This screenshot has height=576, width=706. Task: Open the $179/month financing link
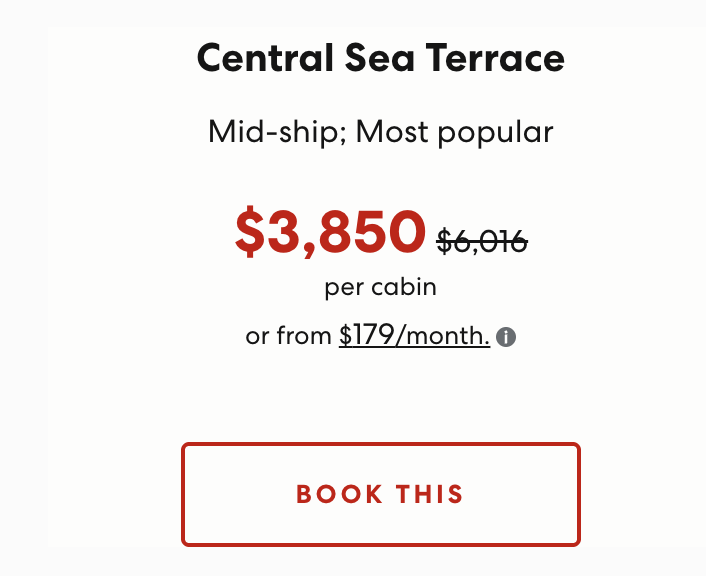[x=414, y=336]
